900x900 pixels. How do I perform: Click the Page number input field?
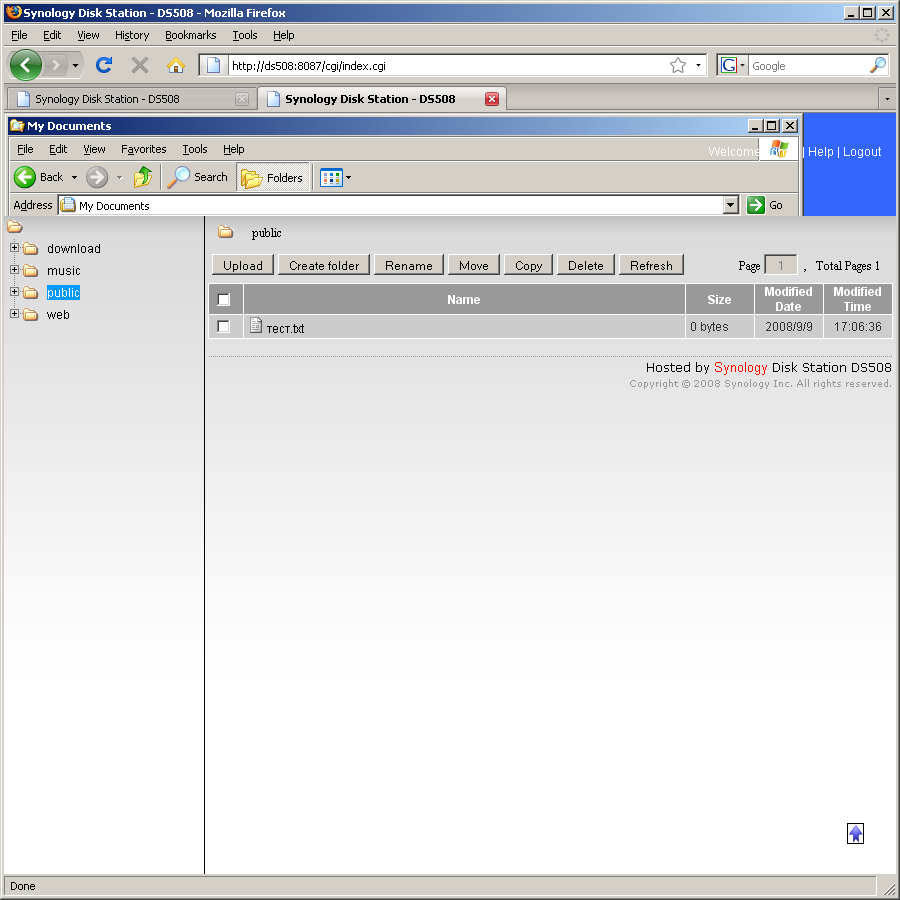point(781,265)
